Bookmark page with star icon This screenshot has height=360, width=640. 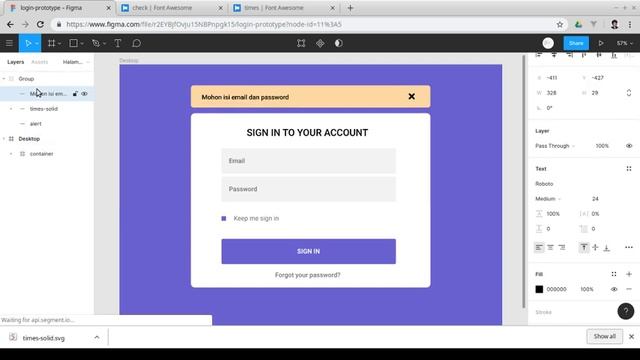tap(560, 24)
